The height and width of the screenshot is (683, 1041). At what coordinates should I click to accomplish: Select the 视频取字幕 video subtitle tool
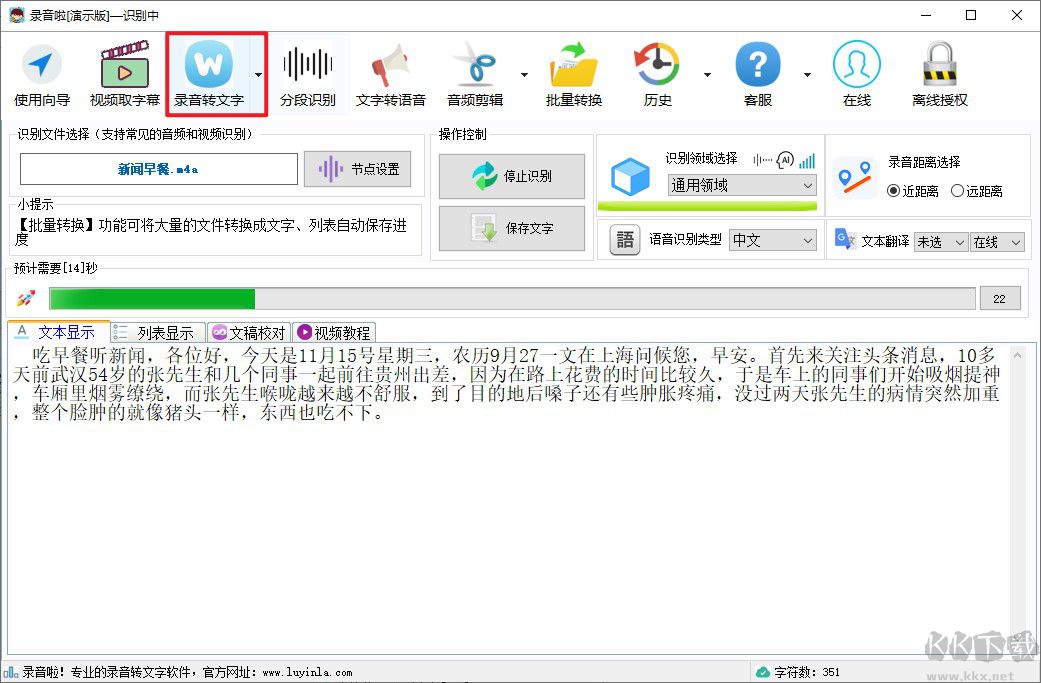[x=123, y=73]
